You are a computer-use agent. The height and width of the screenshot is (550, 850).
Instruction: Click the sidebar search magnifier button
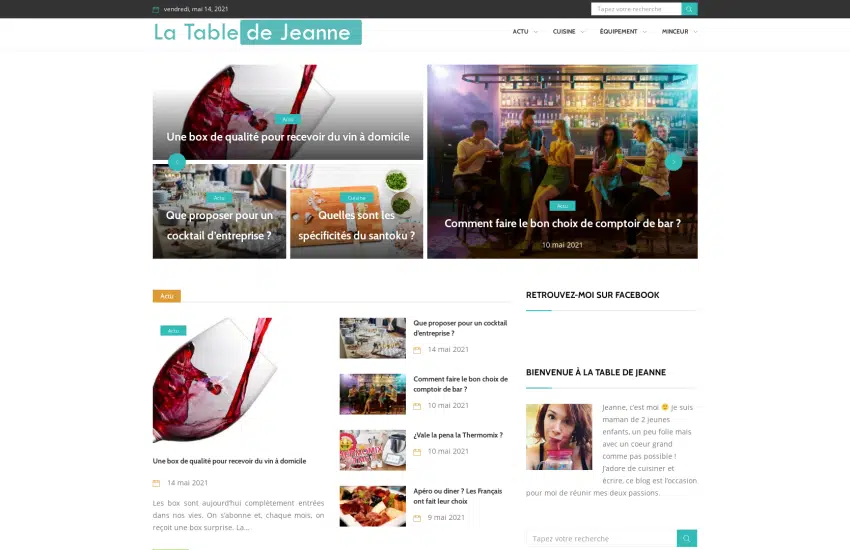coord(687,538)
